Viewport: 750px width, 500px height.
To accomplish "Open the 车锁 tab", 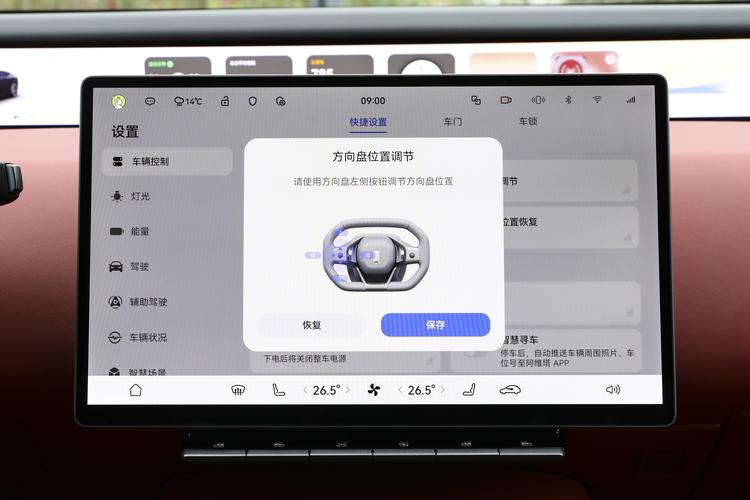I will (527, 122).
